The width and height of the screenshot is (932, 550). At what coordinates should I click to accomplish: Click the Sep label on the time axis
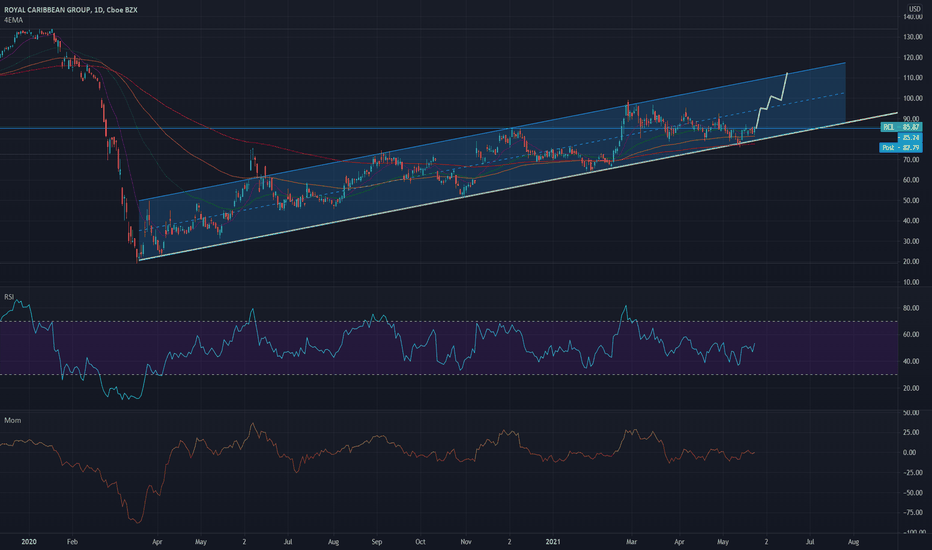point(377,542)
